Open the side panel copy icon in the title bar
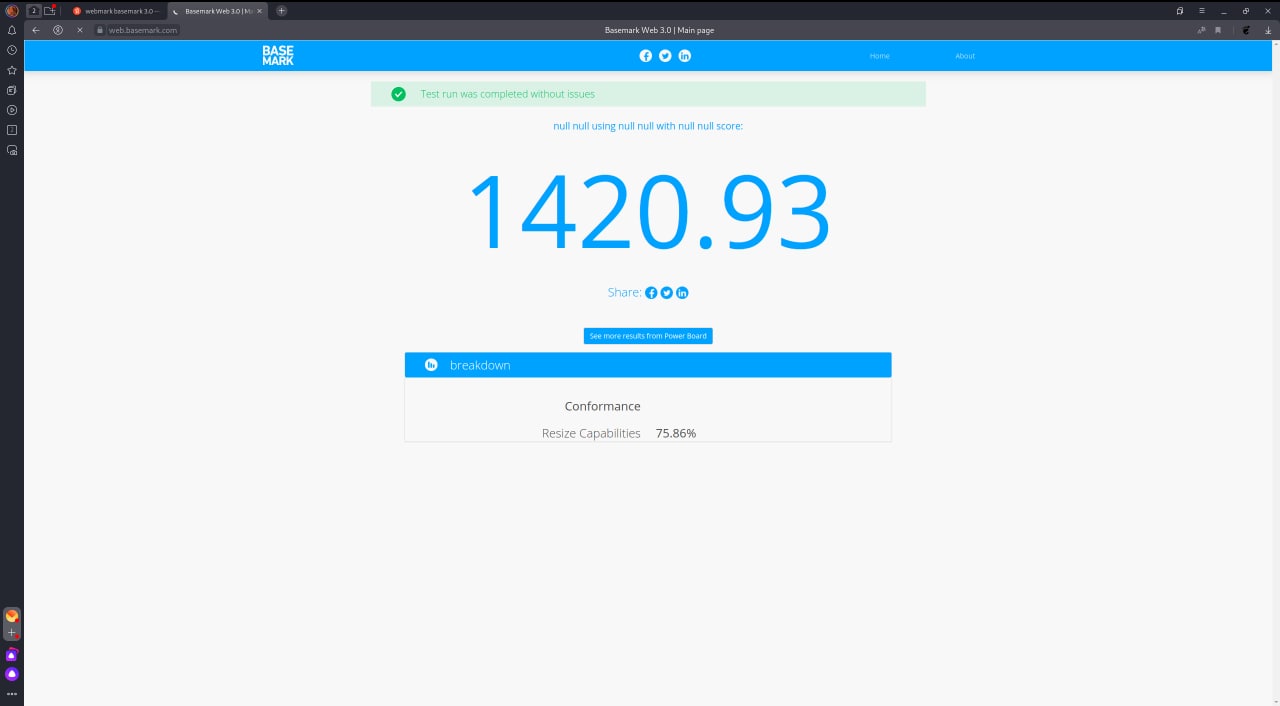Screen dimensions: 1280x706 pos(1180,10)
